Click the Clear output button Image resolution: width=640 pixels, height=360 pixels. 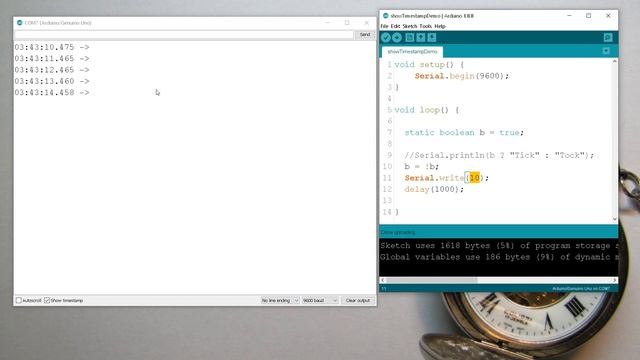358,300
